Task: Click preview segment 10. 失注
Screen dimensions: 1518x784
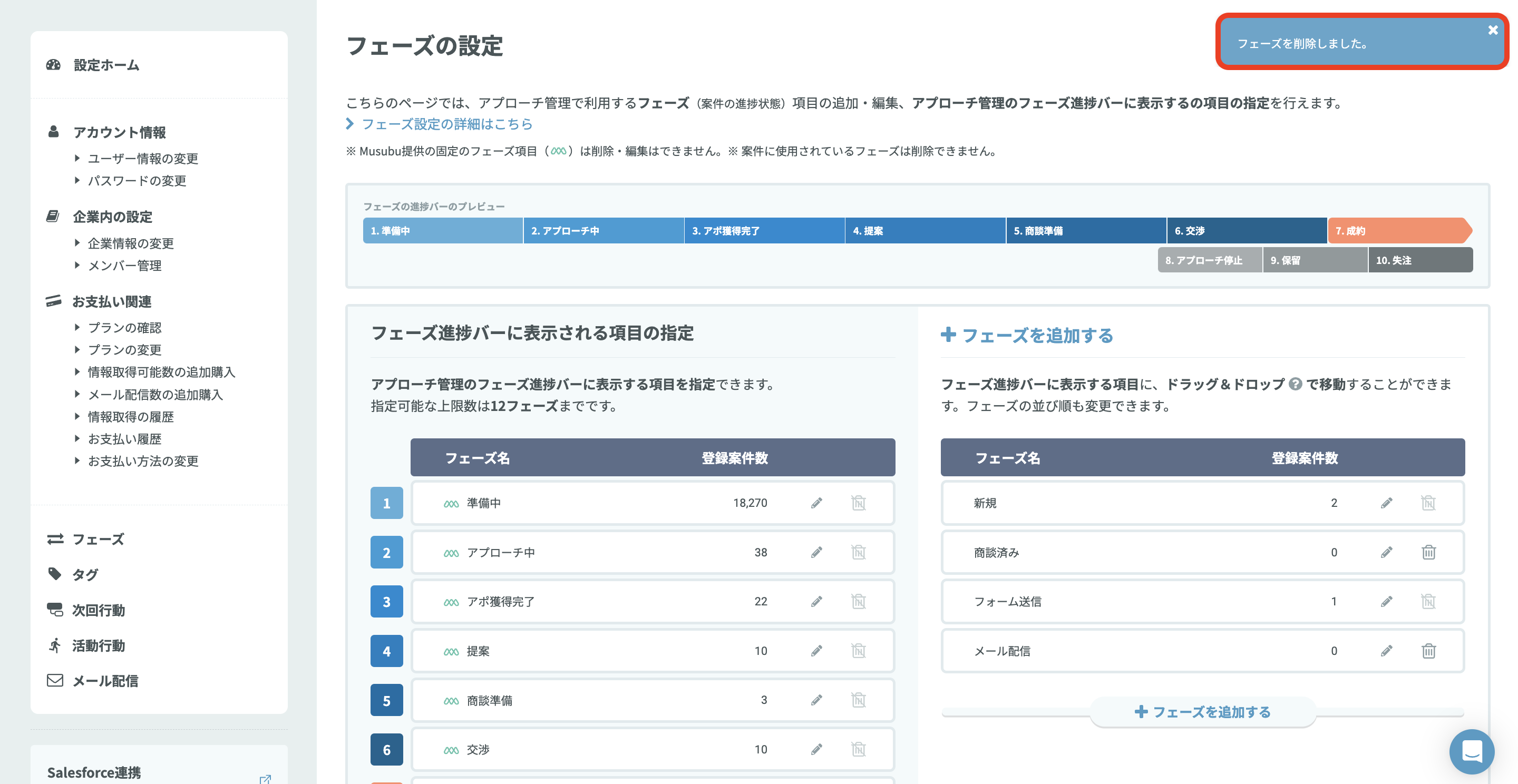Action: [x=1421, y=260]
